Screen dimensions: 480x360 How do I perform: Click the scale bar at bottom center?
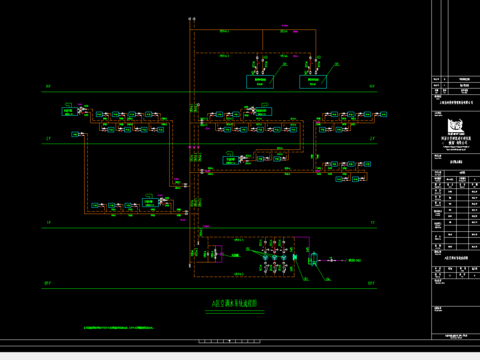pos(229,341)
